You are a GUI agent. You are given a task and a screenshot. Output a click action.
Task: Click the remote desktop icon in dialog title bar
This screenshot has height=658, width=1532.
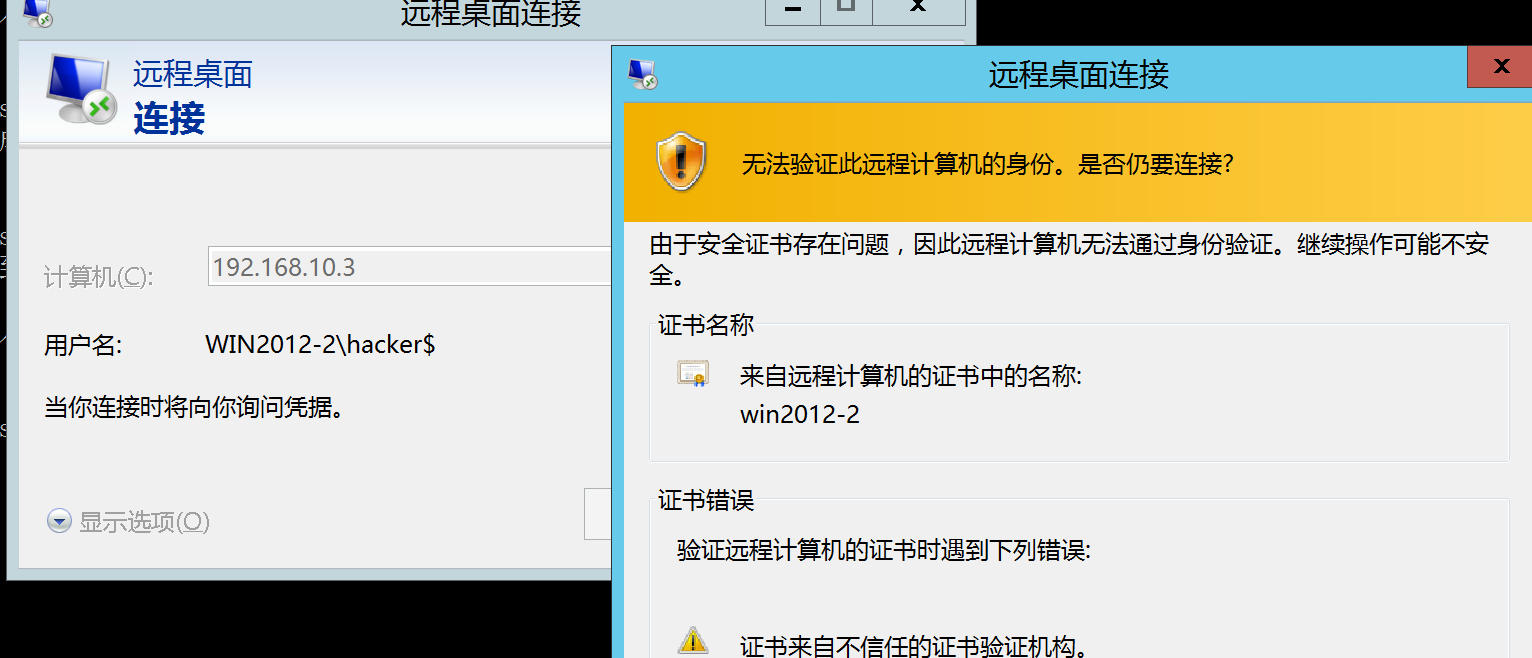(x=642, y=74)
